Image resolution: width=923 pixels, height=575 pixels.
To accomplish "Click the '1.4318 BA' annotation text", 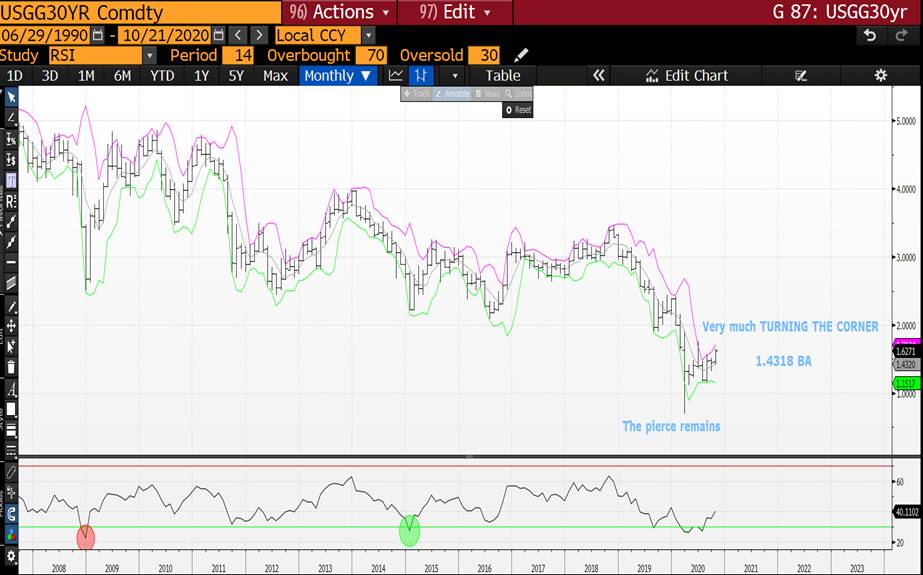I will pyautogui.click(x=783, y=361).
